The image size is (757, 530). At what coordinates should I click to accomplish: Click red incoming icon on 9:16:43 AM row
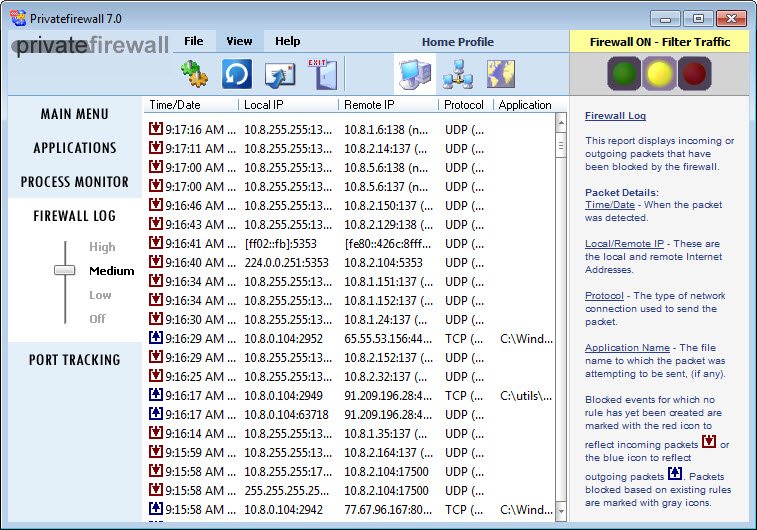[155, 223]
